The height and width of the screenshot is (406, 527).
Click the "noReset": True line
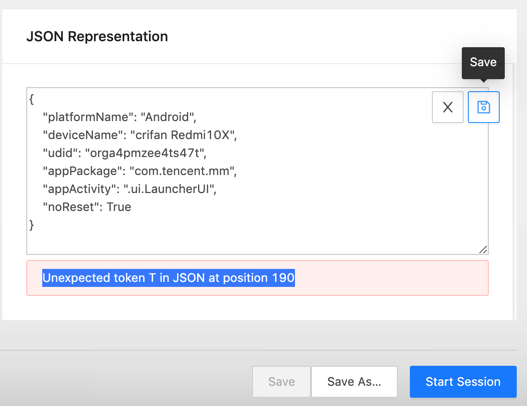(x=87, y=207)
